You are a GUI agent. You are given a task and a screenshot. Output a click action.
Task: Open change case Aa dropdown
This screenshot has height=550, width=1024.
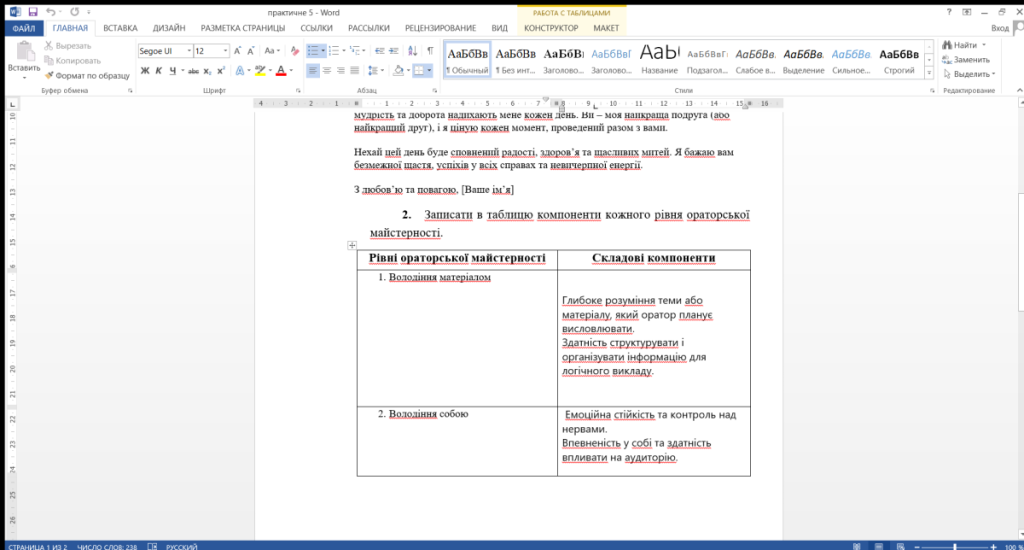point(272,51)
